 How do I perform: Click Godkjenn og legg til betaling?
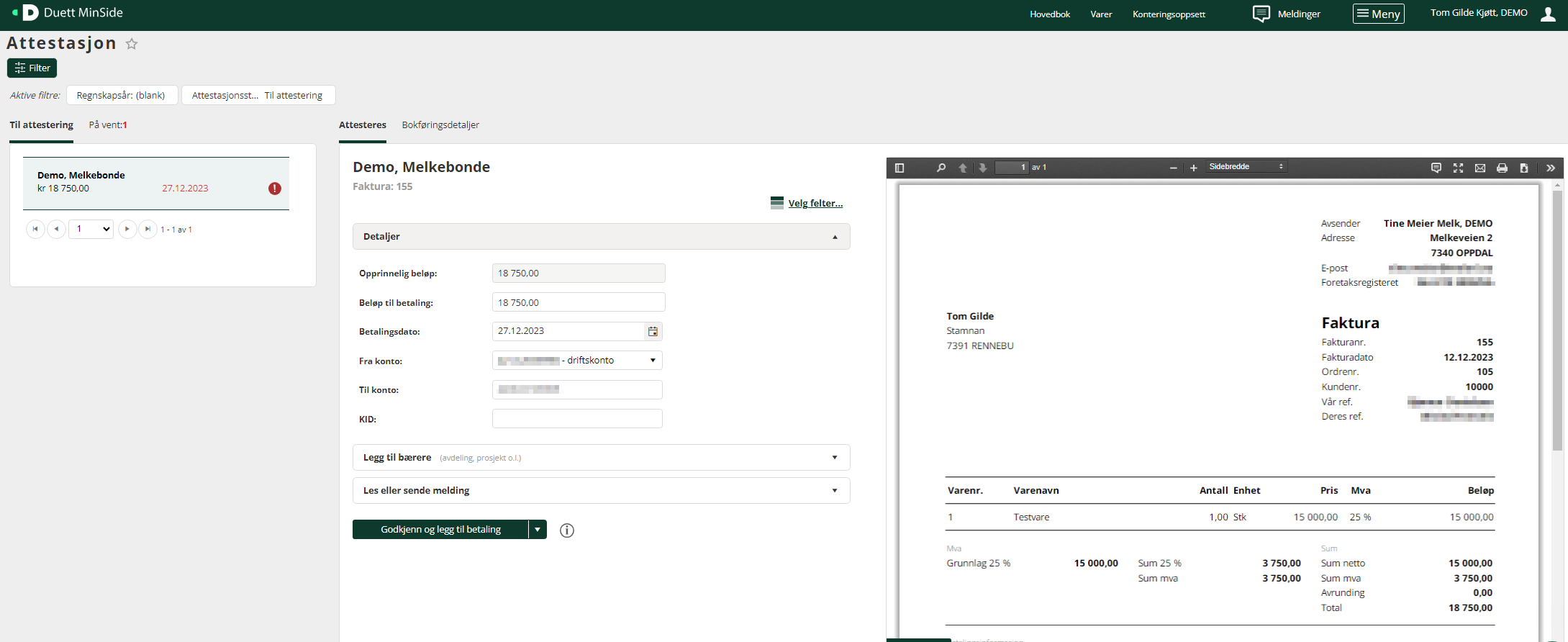440,530
